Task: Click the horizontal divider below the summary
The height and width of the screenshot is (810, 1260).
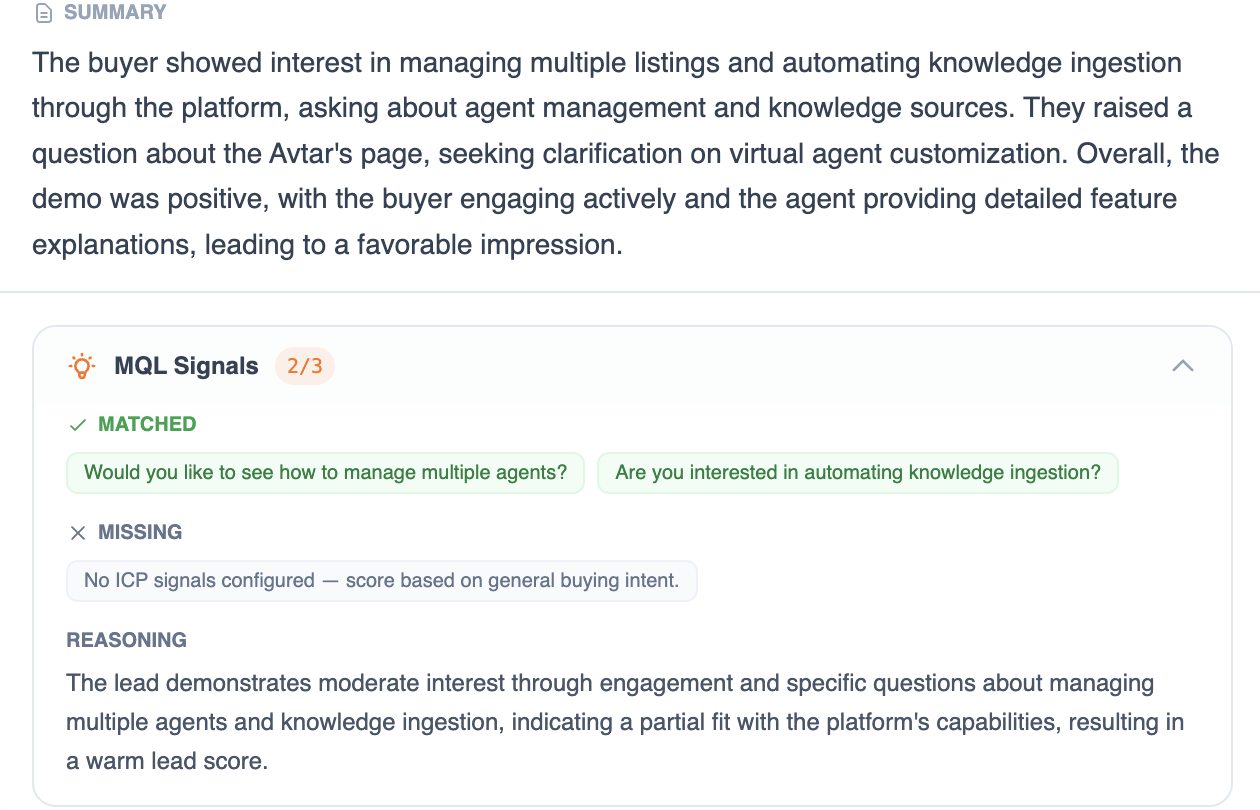Action: coord(630,292)
